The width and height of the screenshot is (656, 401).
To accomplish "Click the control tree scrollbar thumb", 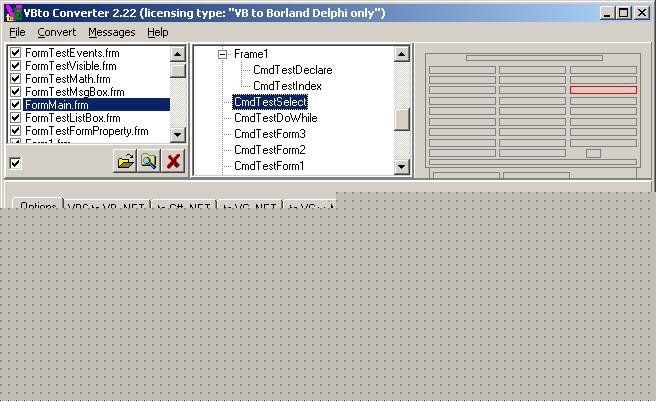I will (402, 120).
